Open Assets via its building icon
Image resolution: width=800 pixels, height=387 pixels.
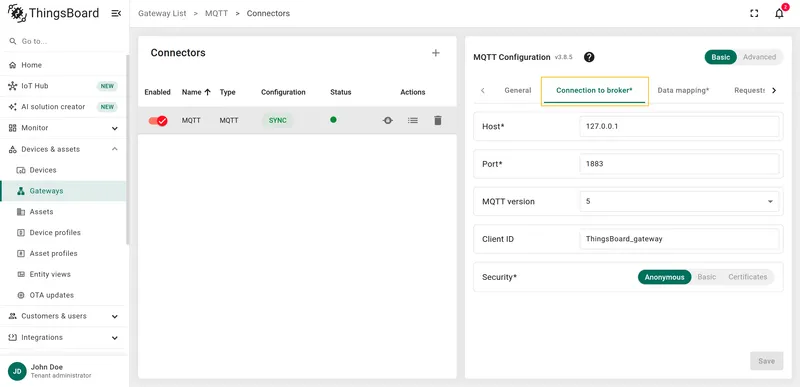click(21, 212)
